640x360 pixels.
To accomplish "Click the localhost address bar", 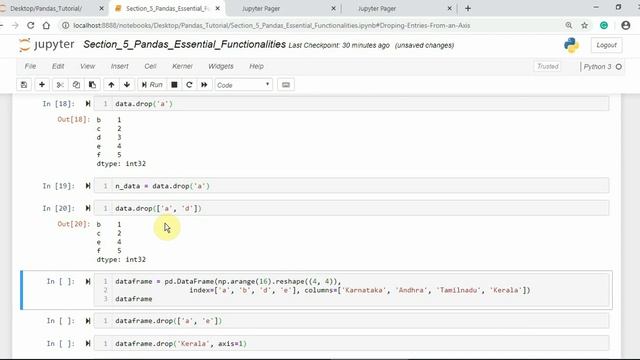I will coord(271,25).
